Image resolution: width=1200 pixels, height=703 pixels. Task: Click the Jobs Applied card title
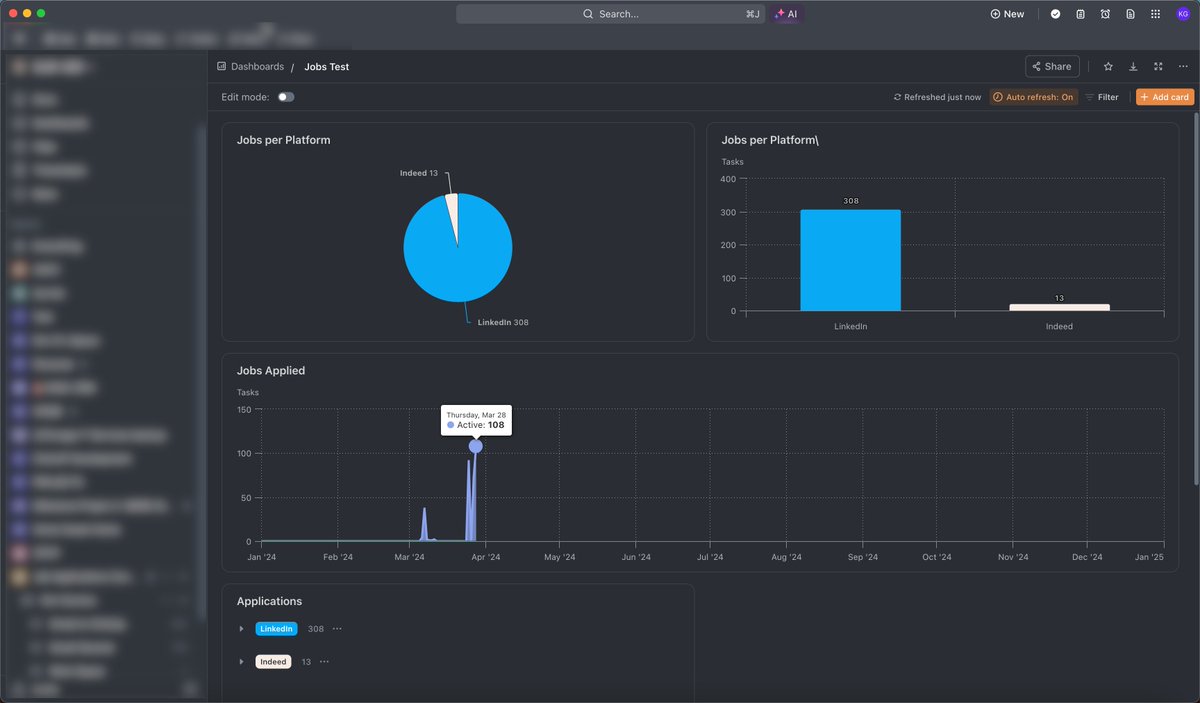271,371
